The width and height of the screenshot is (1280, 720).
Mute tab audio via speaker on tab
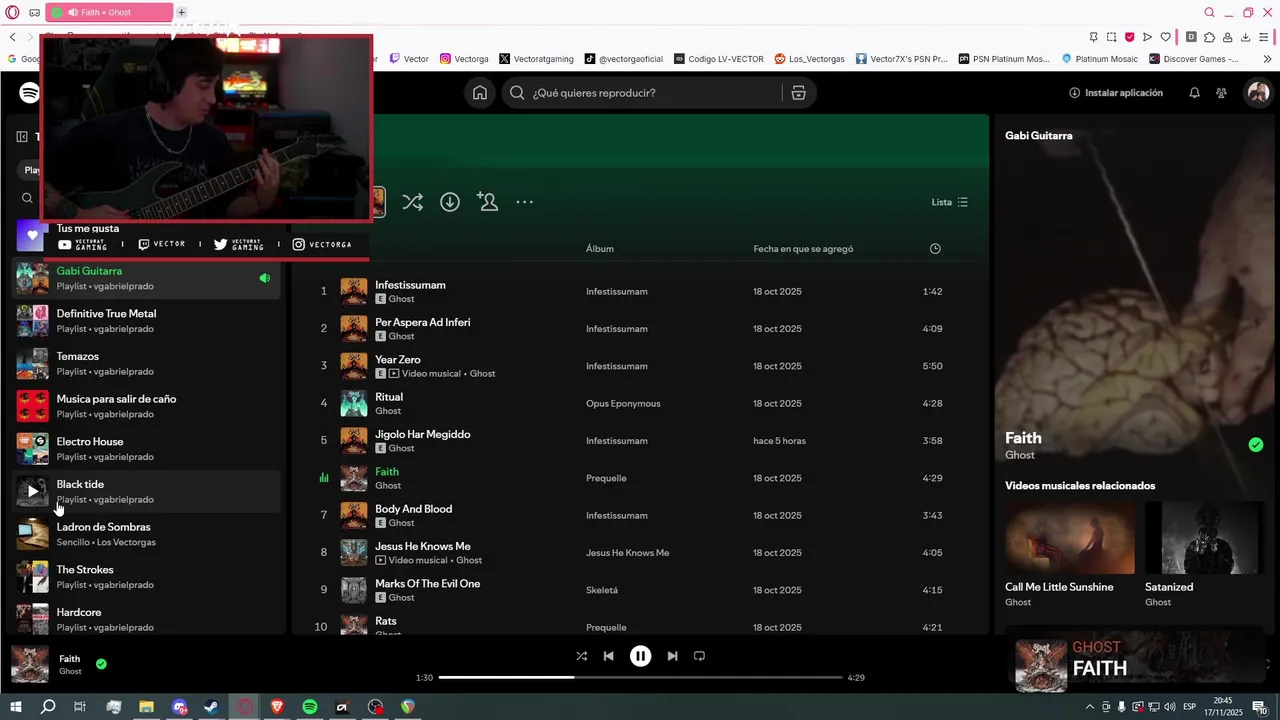pos(73,13)
